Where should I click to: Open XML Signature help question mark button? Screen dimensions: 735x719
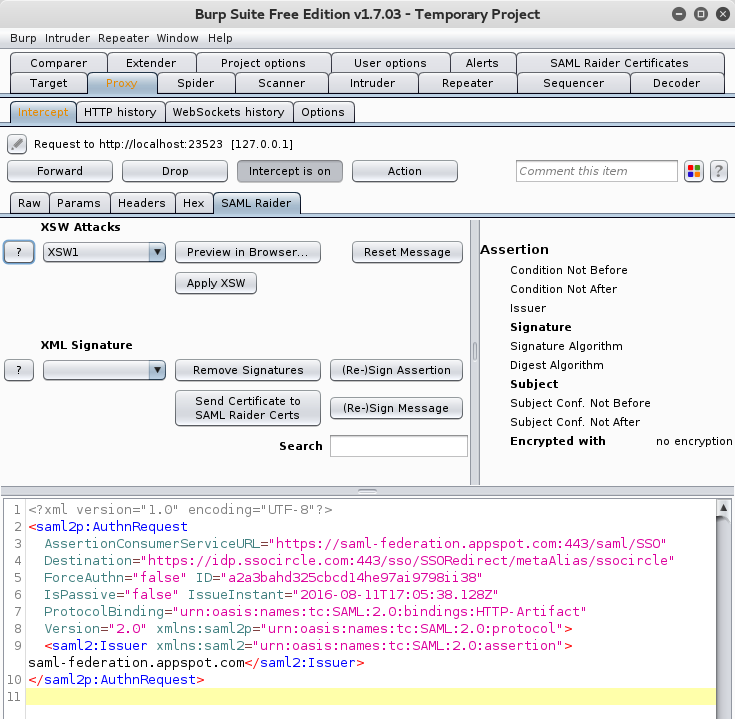click(19, 370)
